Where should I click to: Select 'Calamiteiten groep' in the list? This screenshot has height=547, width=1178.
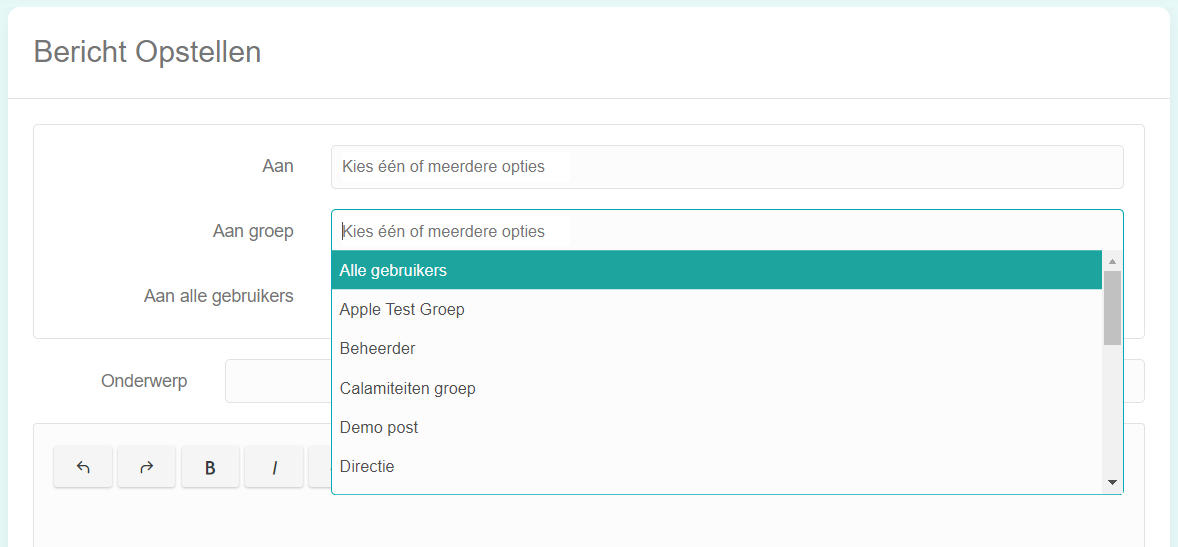tap(717, 388)
